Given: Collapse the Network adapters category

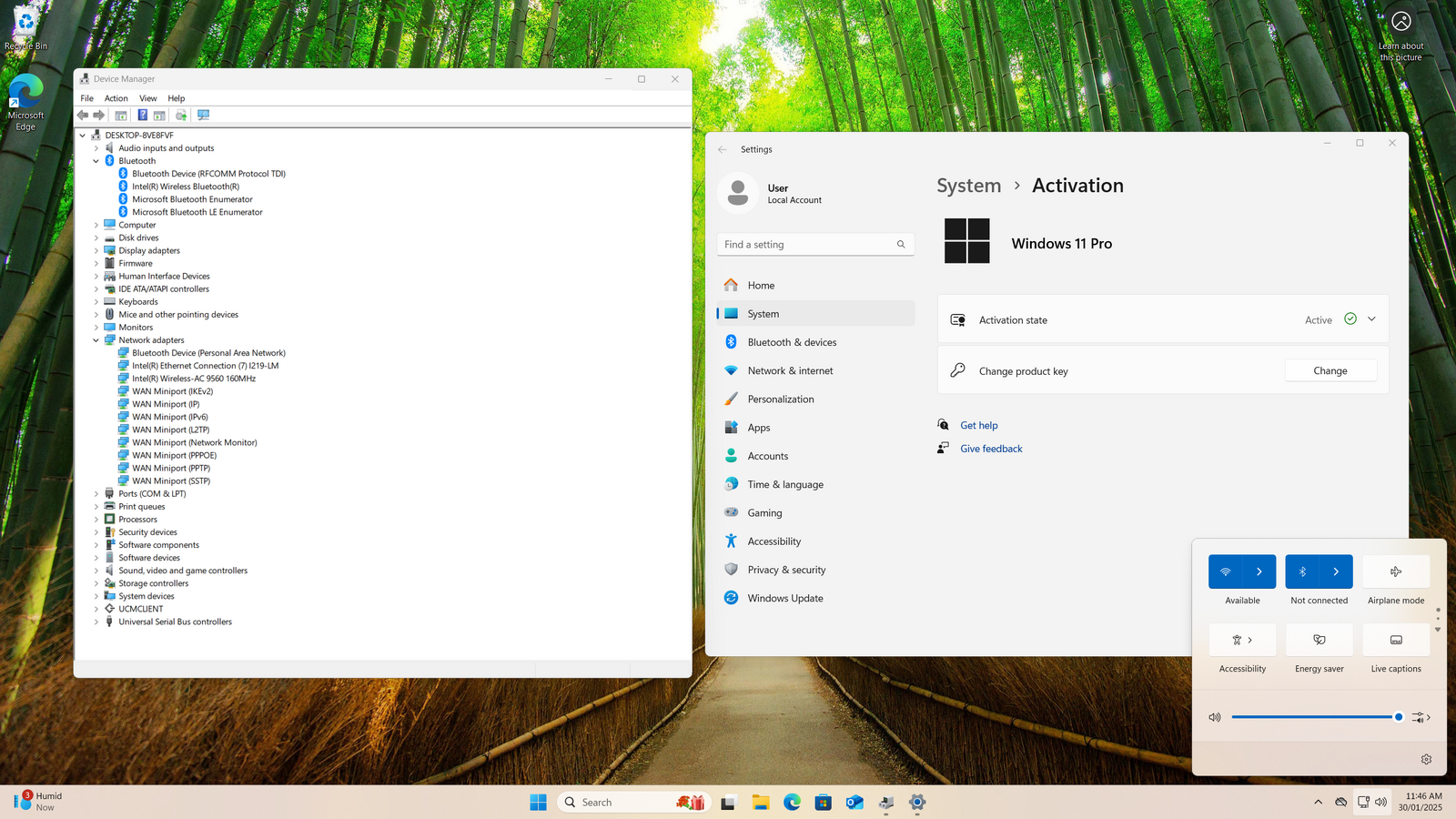Looking at the screenshot, I should [x=96, y=340].
